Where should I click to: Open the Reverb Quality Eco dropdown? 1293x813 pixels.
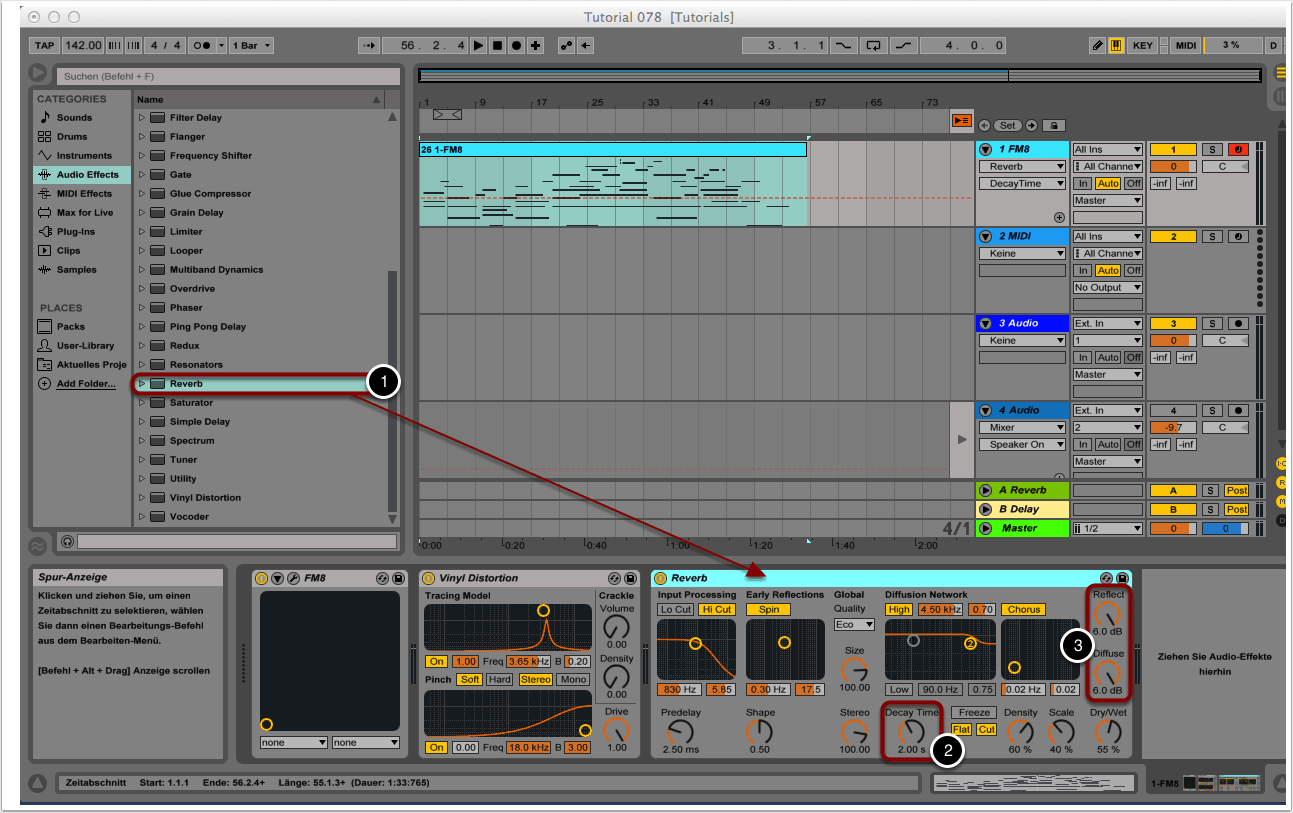tap(854, 624)
